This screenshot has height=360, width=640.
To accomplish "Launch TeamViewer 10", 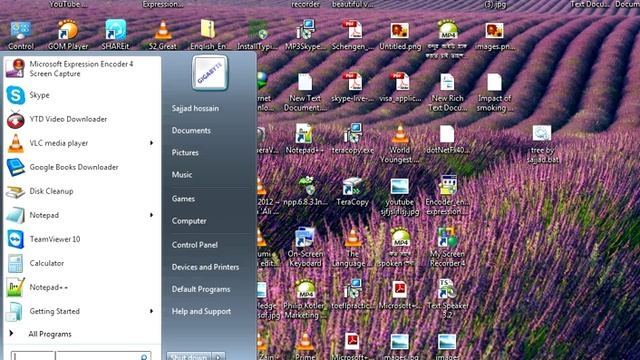I will tap(82, 239).
